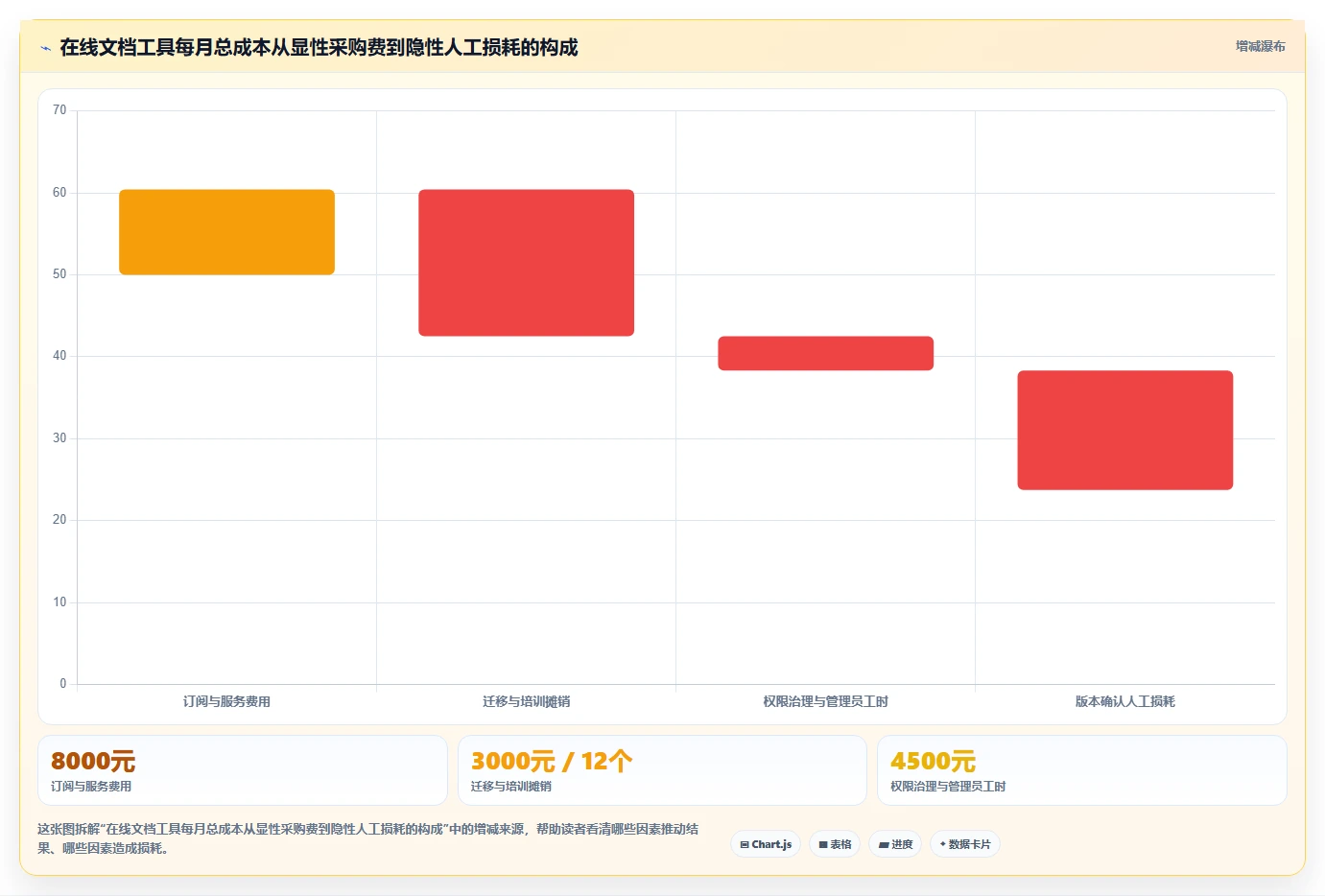Click the y-axis value 50
This screenshot has height=896, width=1325.
59,274
